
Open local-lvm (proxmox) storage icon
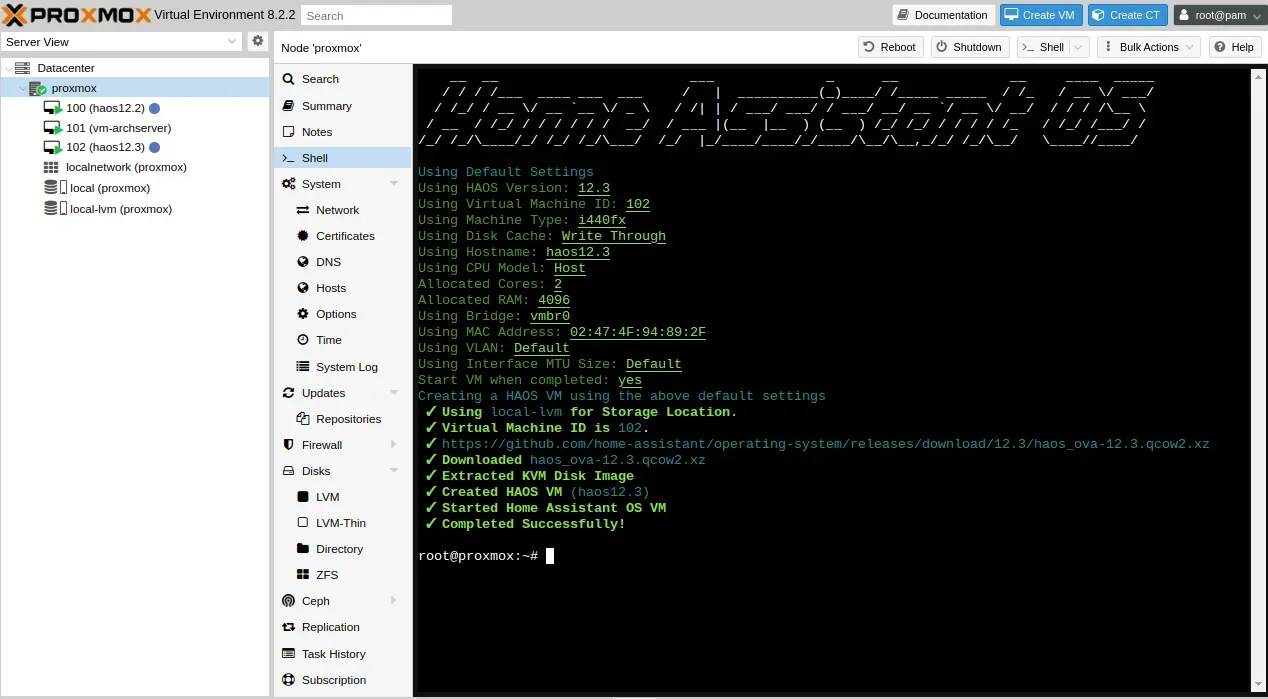51,209
